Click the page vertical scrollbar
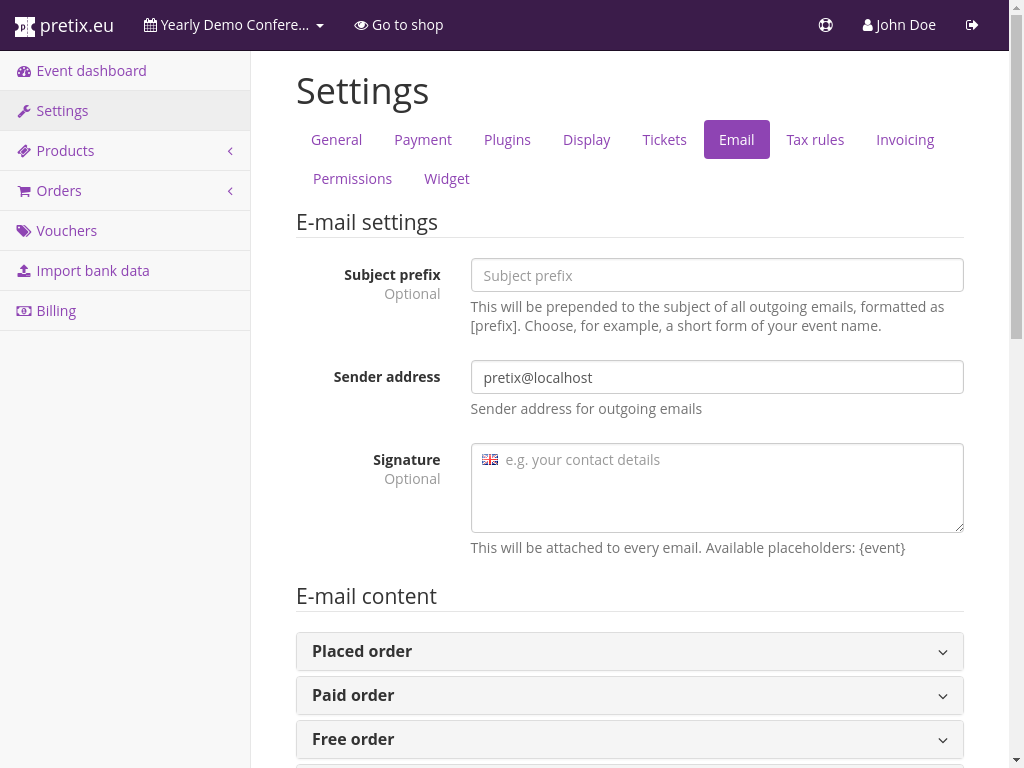 coord(1016,176)
